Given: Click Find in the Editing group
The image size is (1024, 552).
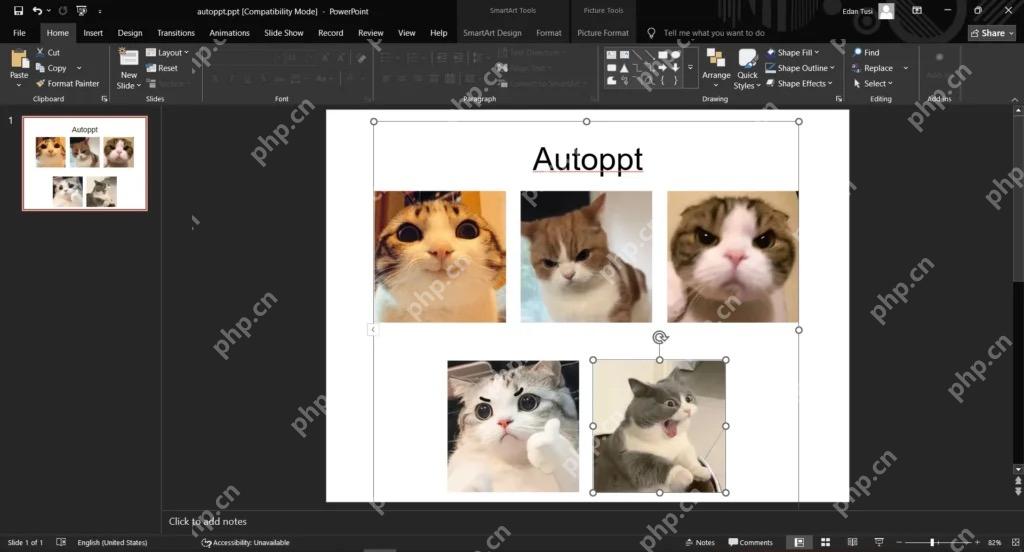Looking at the screenshot, I should 866,52.
